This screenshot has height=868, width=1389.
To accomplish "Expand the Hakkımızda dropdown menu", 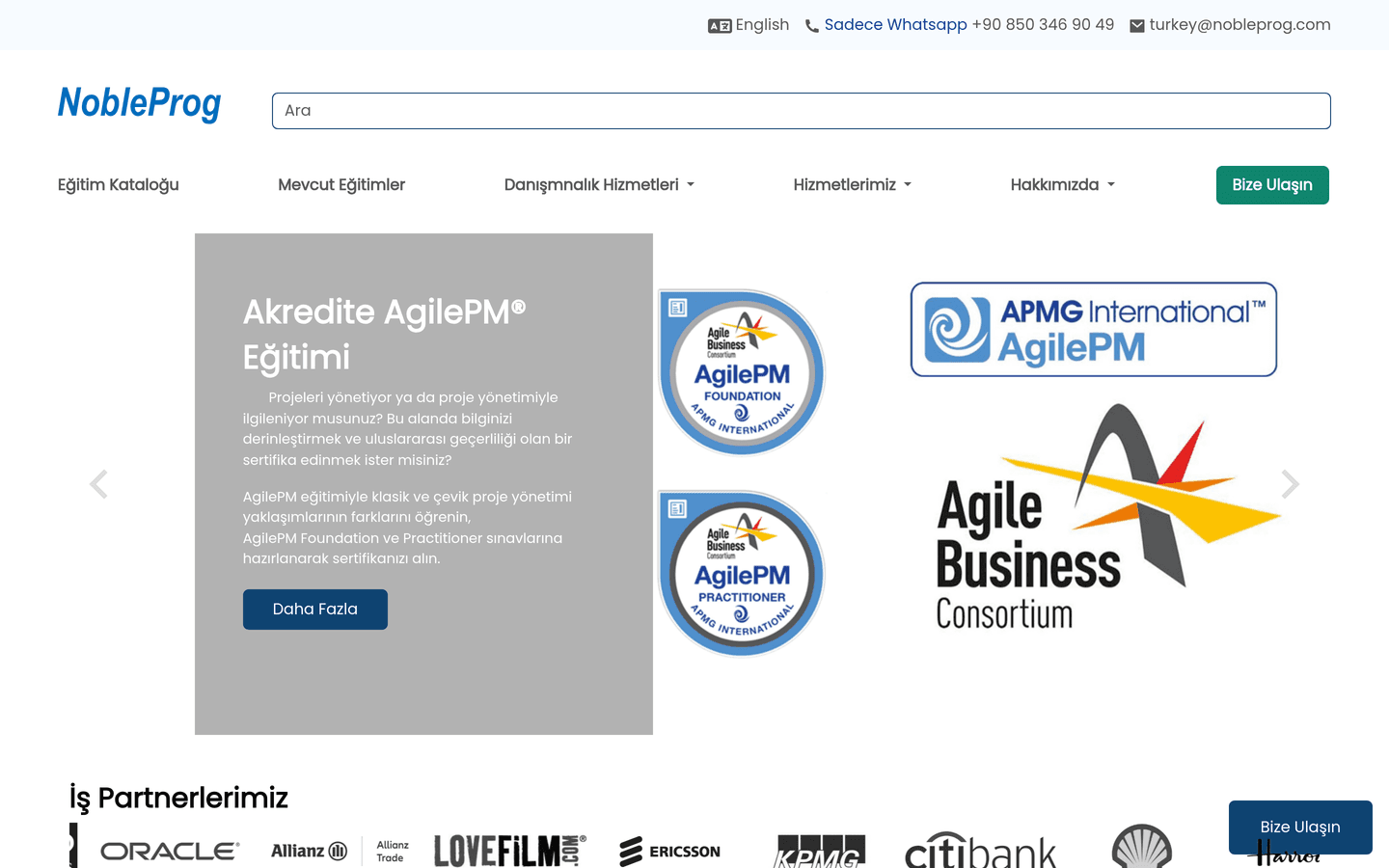I will click(x=1063, y=184).
